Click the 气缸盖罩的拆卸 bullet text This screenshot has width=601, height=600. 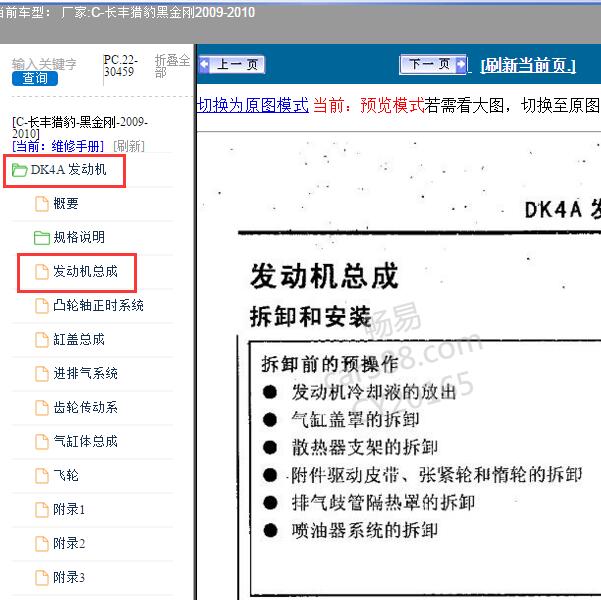[355, 419]
